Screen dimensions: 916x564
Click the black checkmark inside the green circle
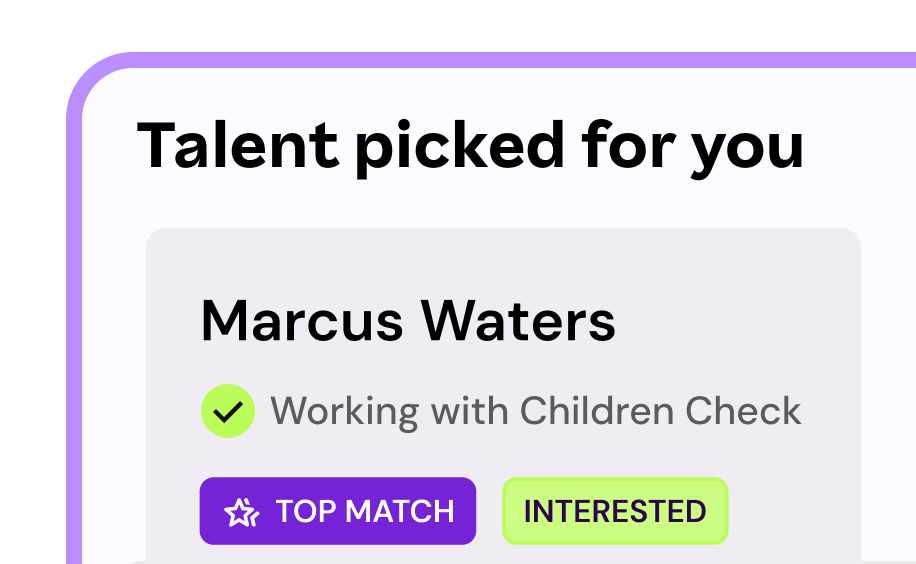[x=228, y=412]
